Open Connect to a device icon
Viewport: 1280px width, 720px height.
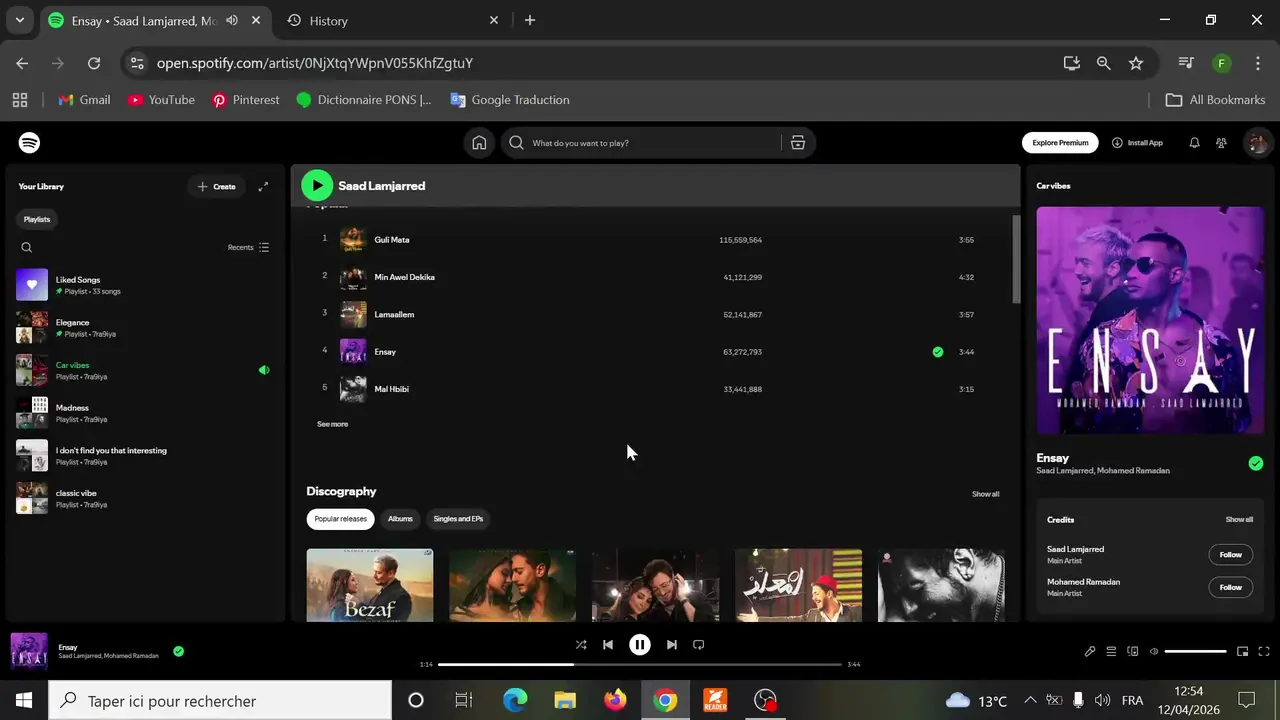click(1133, 651)
